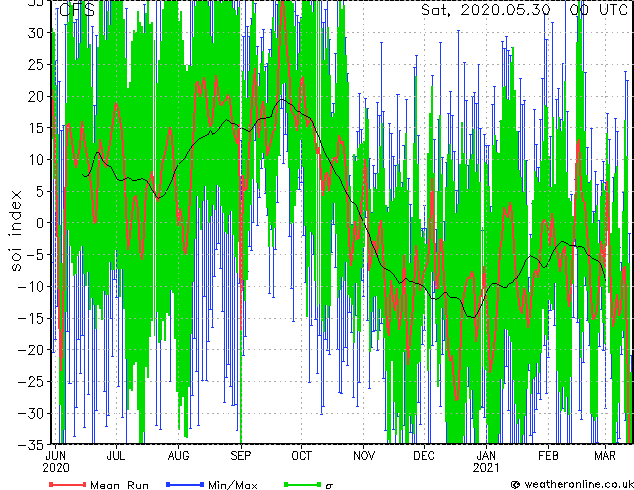Click the 'CFS' model label
This screenshot has width=634, height=490.
point(77,10)
